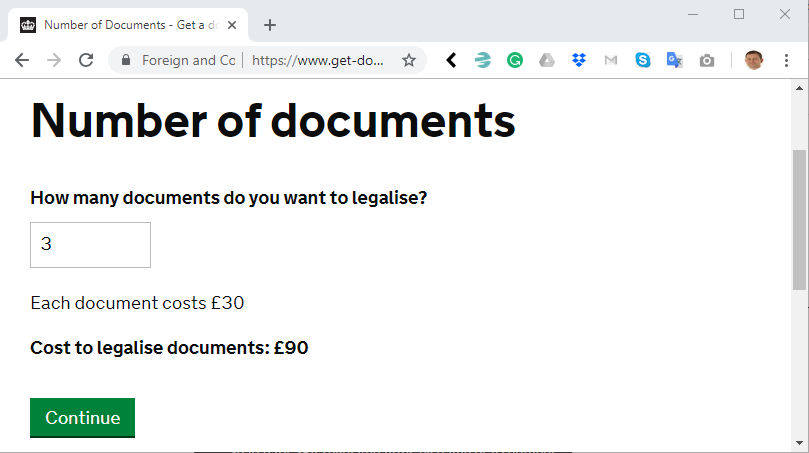This screenshot has height=453, width=809.
Task: Open the user profile avatar
Action: pos(754,60)
